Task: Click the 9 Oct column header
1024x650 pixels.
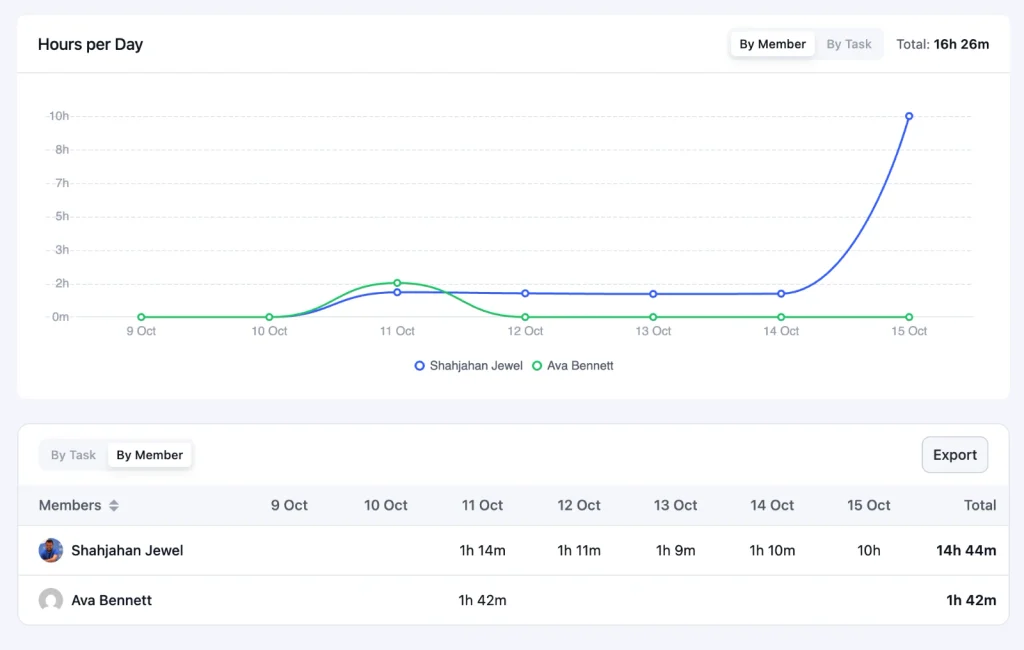Action: pos(289,506)
